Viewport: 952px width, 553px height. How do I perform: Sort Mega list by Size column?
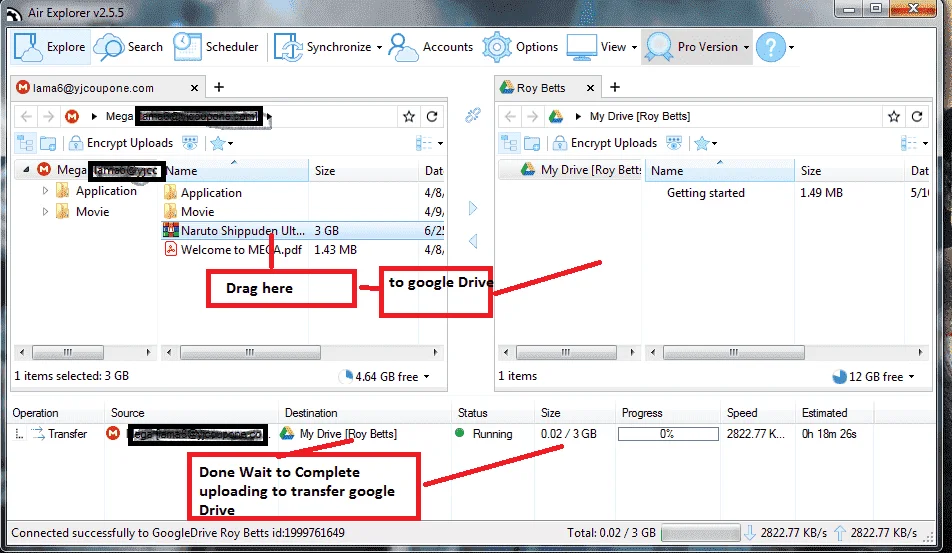[363, 171]
